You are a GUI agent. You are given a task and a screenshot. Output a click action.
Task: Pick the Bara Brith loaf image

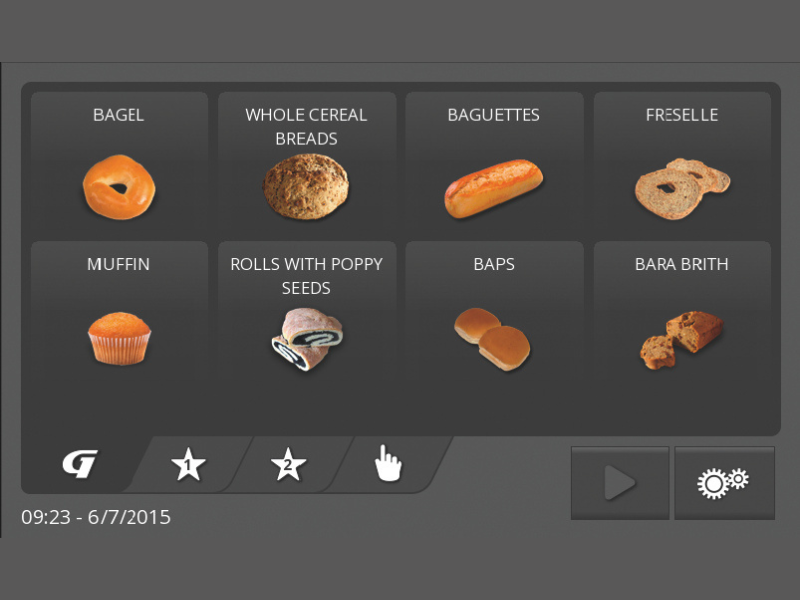click(x=682, y=340)
